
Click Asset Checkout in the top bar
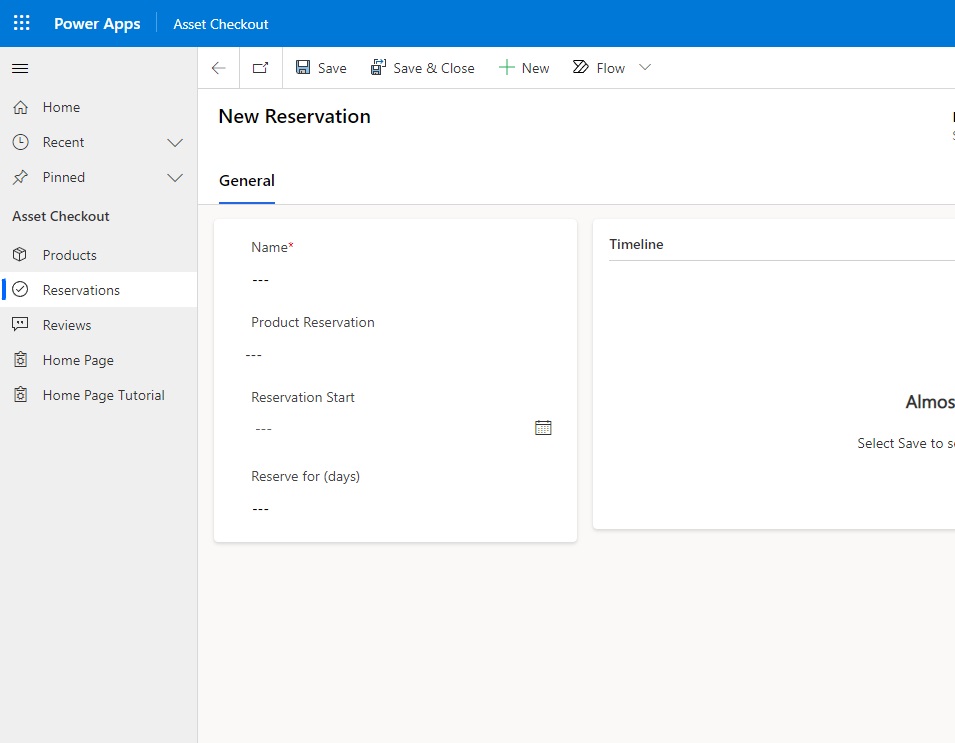pyautogui.click(x=220, y=23)
